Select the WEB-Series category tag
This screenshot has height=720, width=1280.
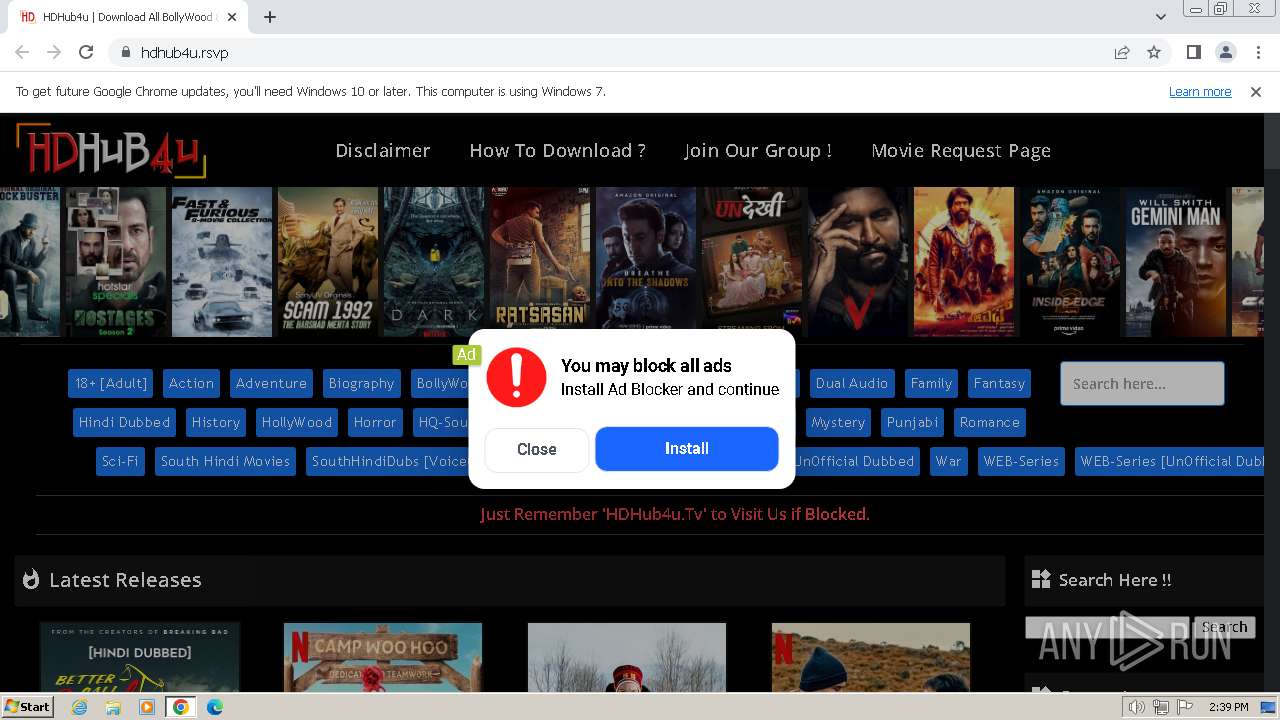tap(1021, 461)
